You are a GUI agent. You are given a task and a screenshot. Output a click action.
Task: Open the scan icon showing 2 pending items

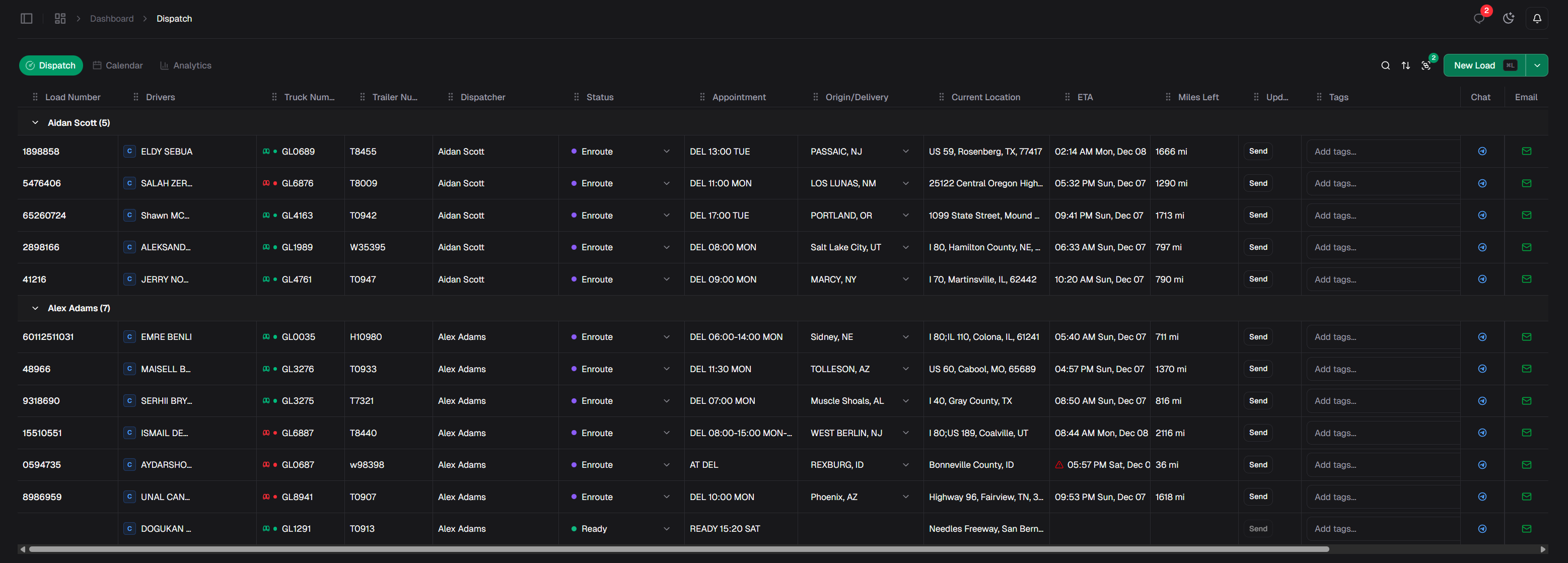[1426, 65]
